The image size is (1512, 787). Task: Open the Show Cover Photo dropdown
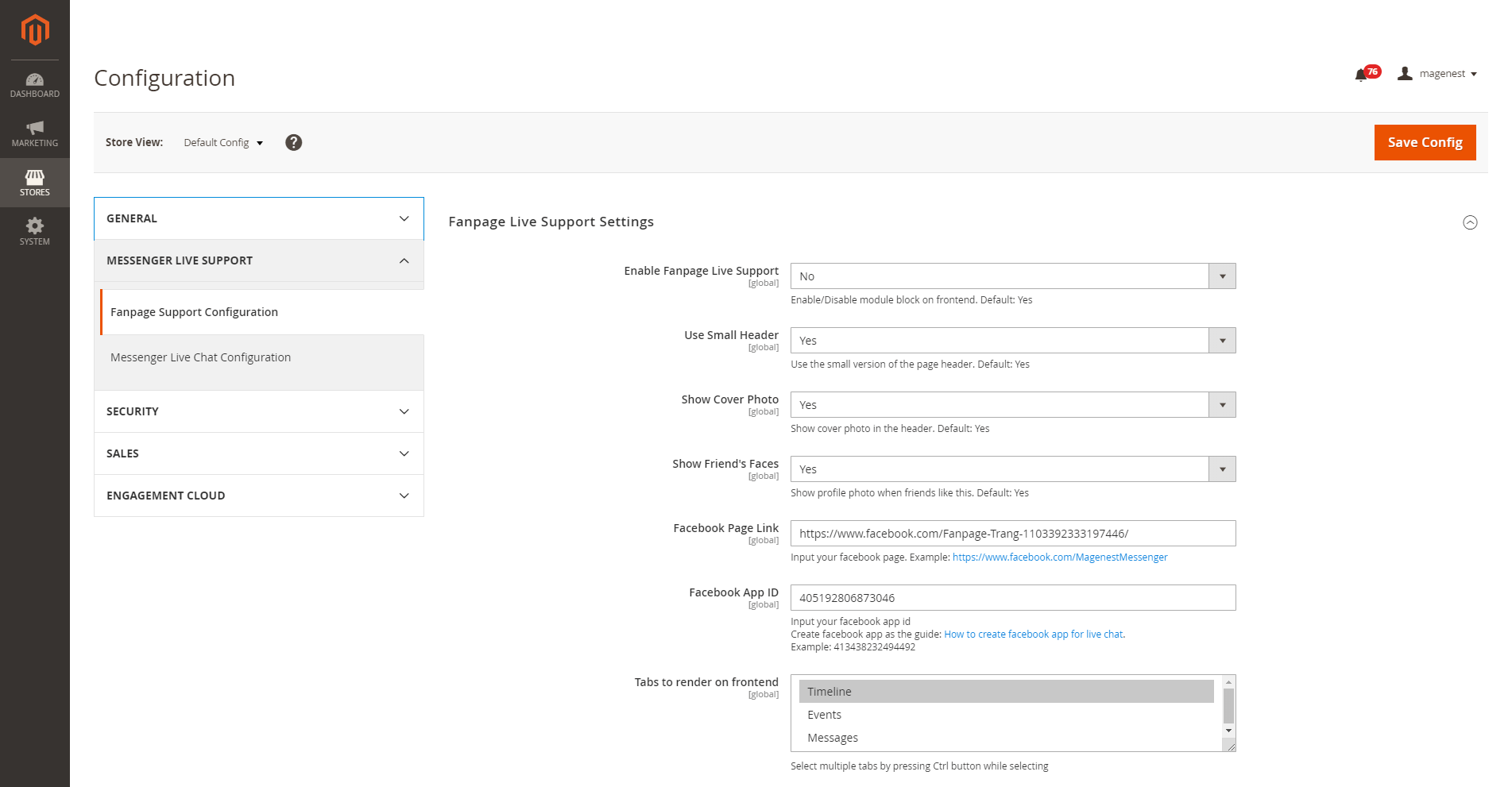(1012, 405)
